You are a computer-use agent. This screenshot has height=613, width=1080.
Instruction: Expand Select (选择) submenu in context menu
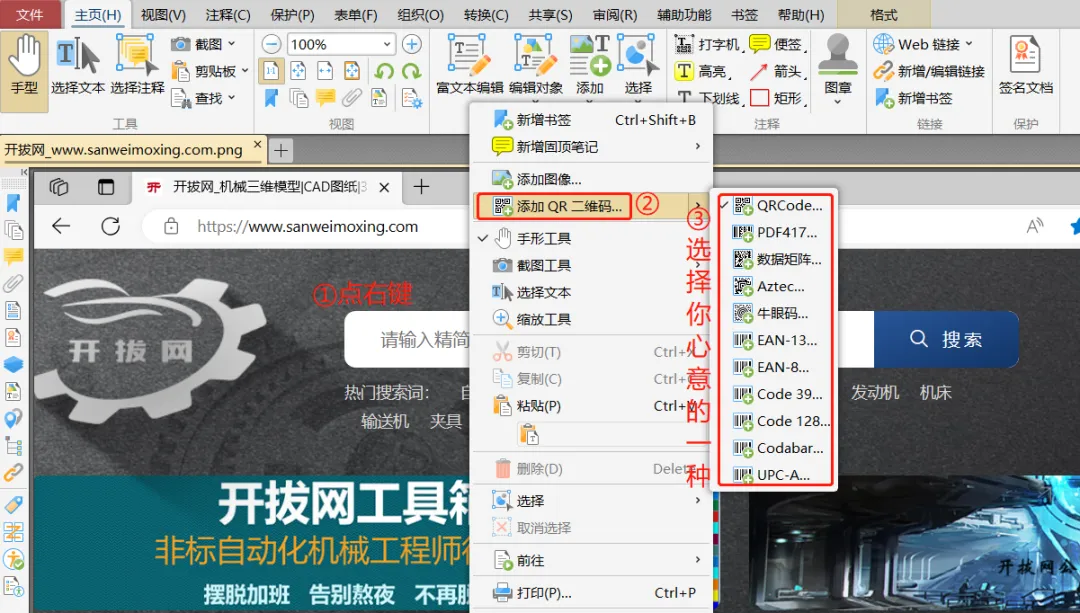tap(698, 500)
